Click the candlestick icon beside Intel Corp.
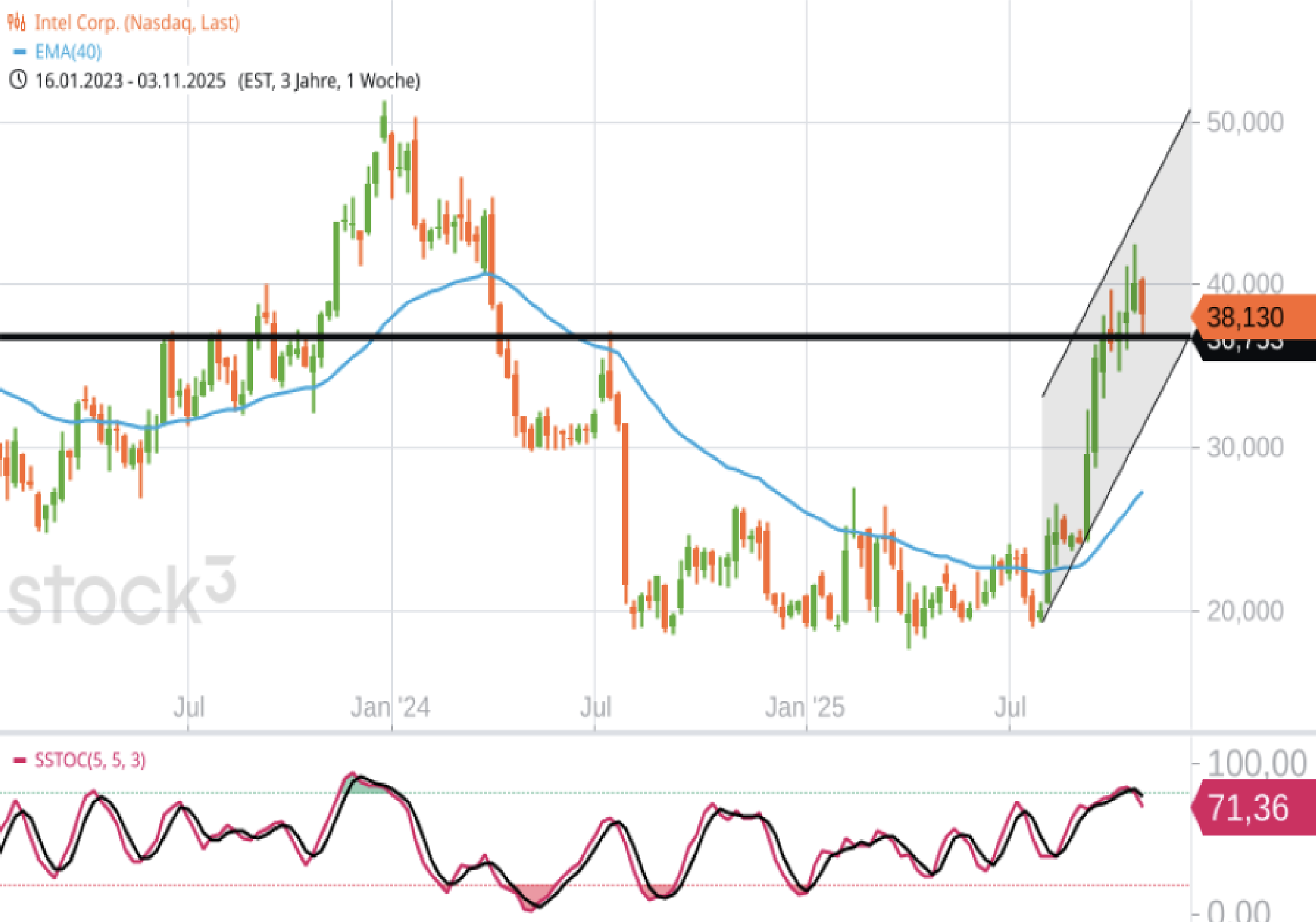The image size is (1316, 922). (17, 23)
